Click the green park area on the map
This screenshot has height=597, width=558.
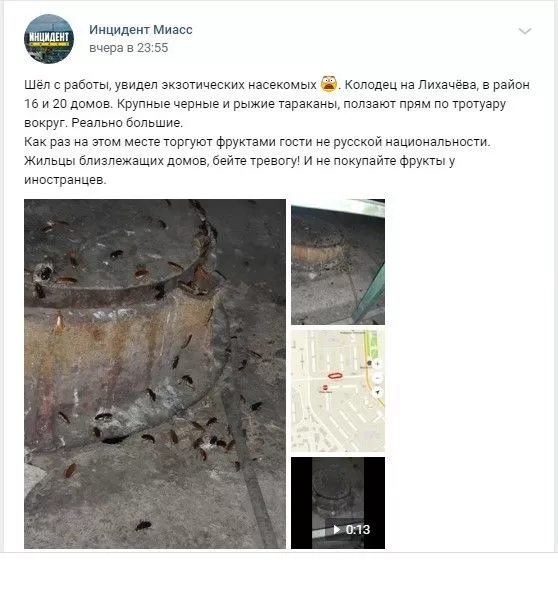click(x=374, y=345)
